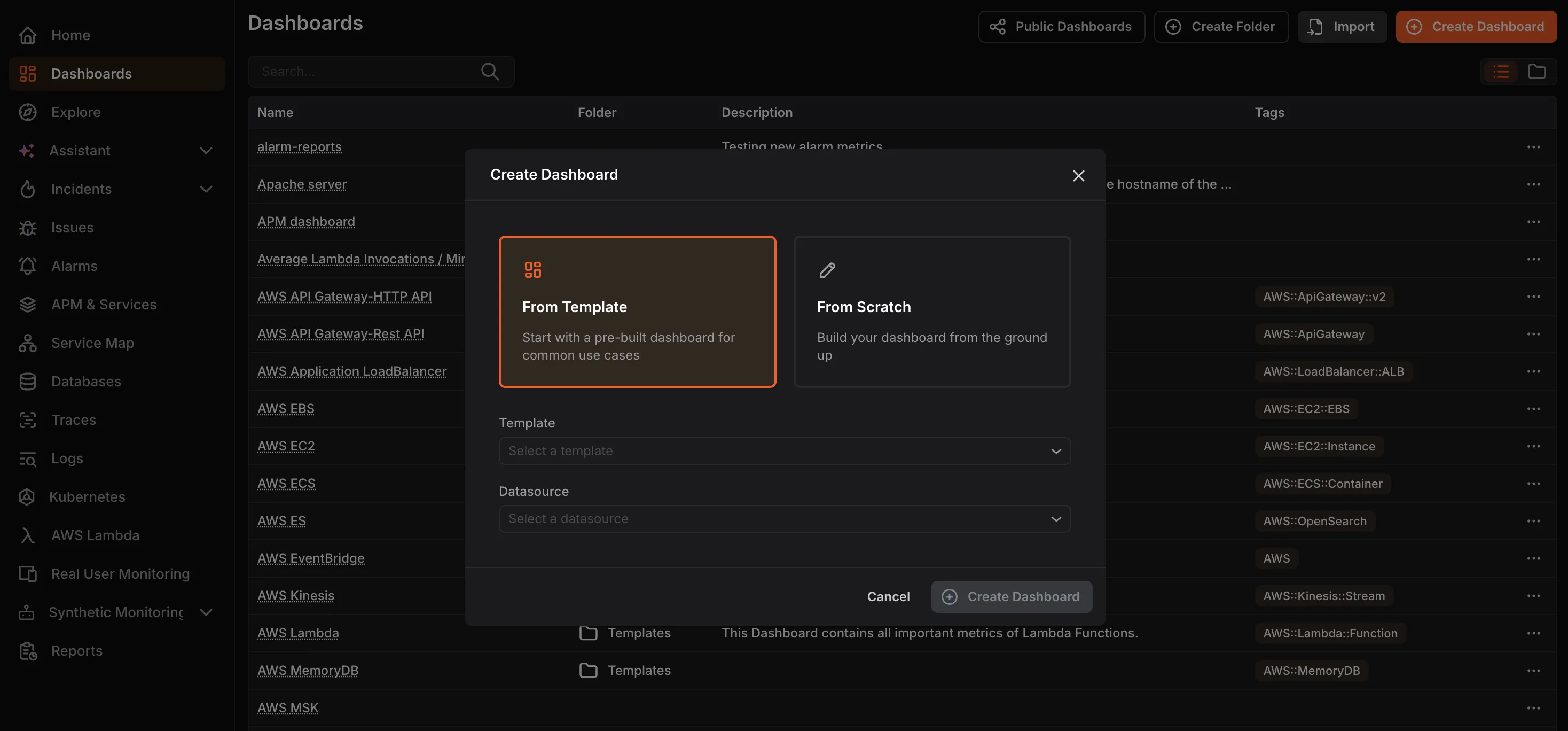This screenshot has width=1568, height=731.
Task: Open the AWS Application LoadBalancer dashboard
Action: 352,371
